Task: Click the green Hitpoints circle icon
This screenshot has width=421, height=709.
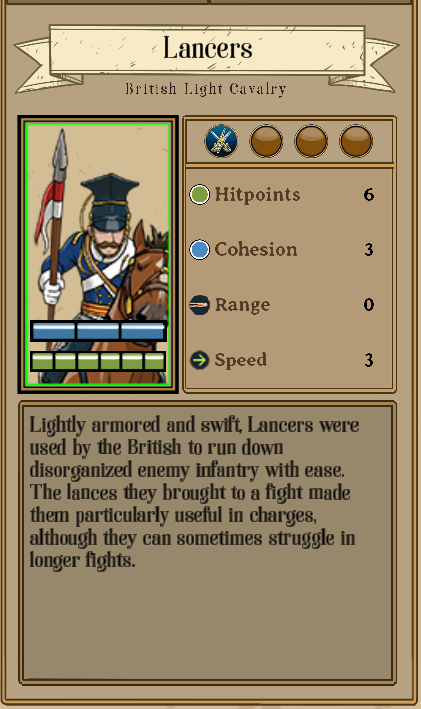Action: [x=199, y=195]
